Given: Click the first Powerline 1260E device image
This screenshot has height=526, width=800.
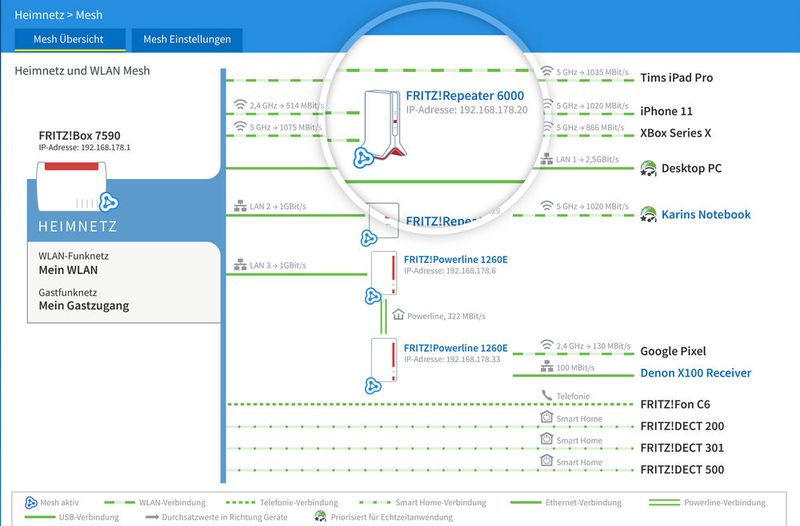Looking at the screenshot, I should click(384, 273).
